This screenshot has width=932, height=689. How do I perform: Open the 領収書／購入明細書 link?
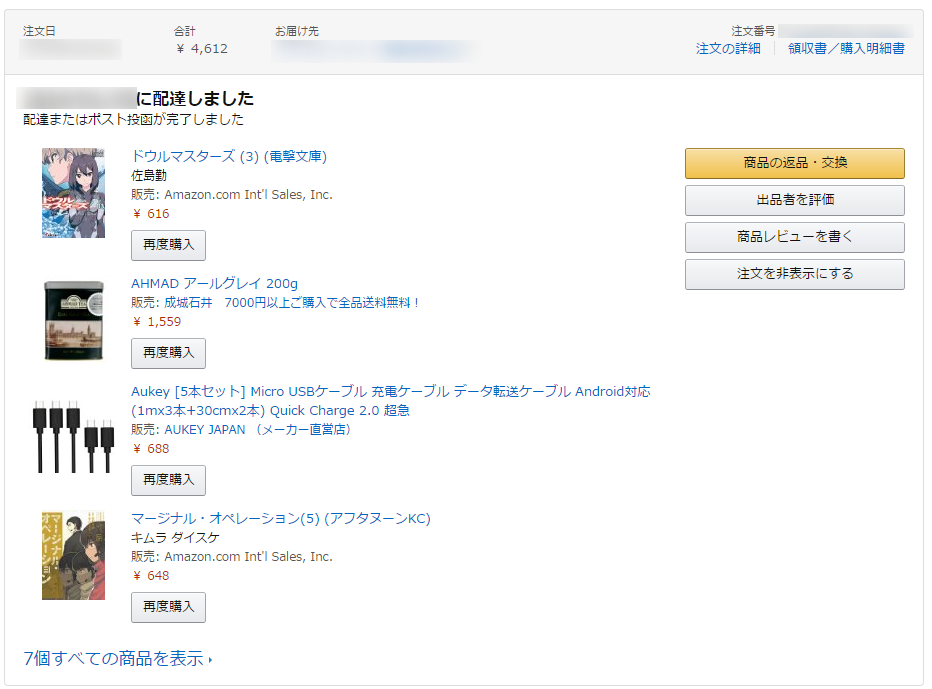846,48
